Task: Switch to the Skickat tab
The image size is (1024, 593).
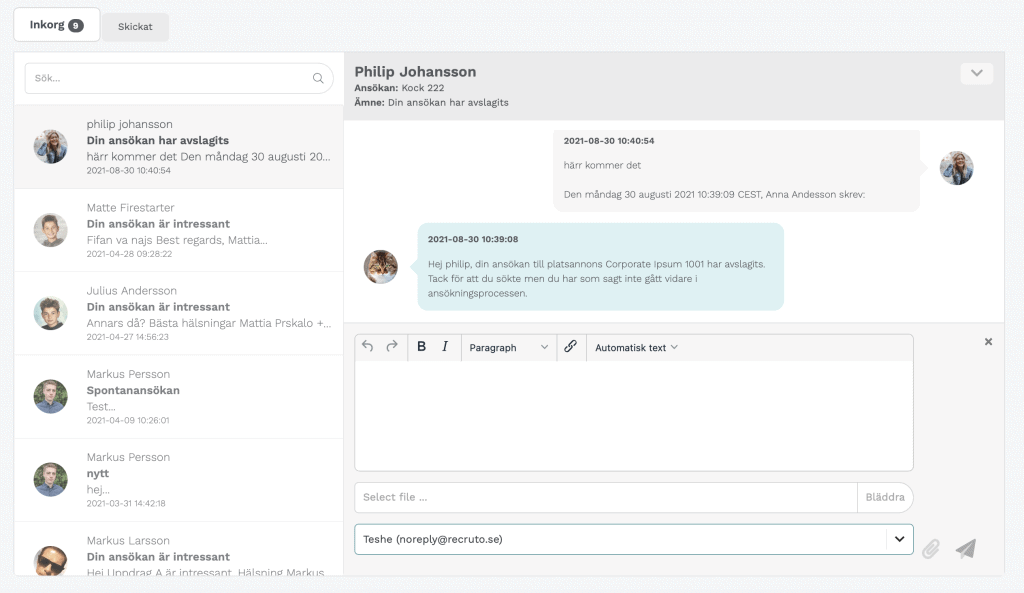Action: [x=135, y=27]
